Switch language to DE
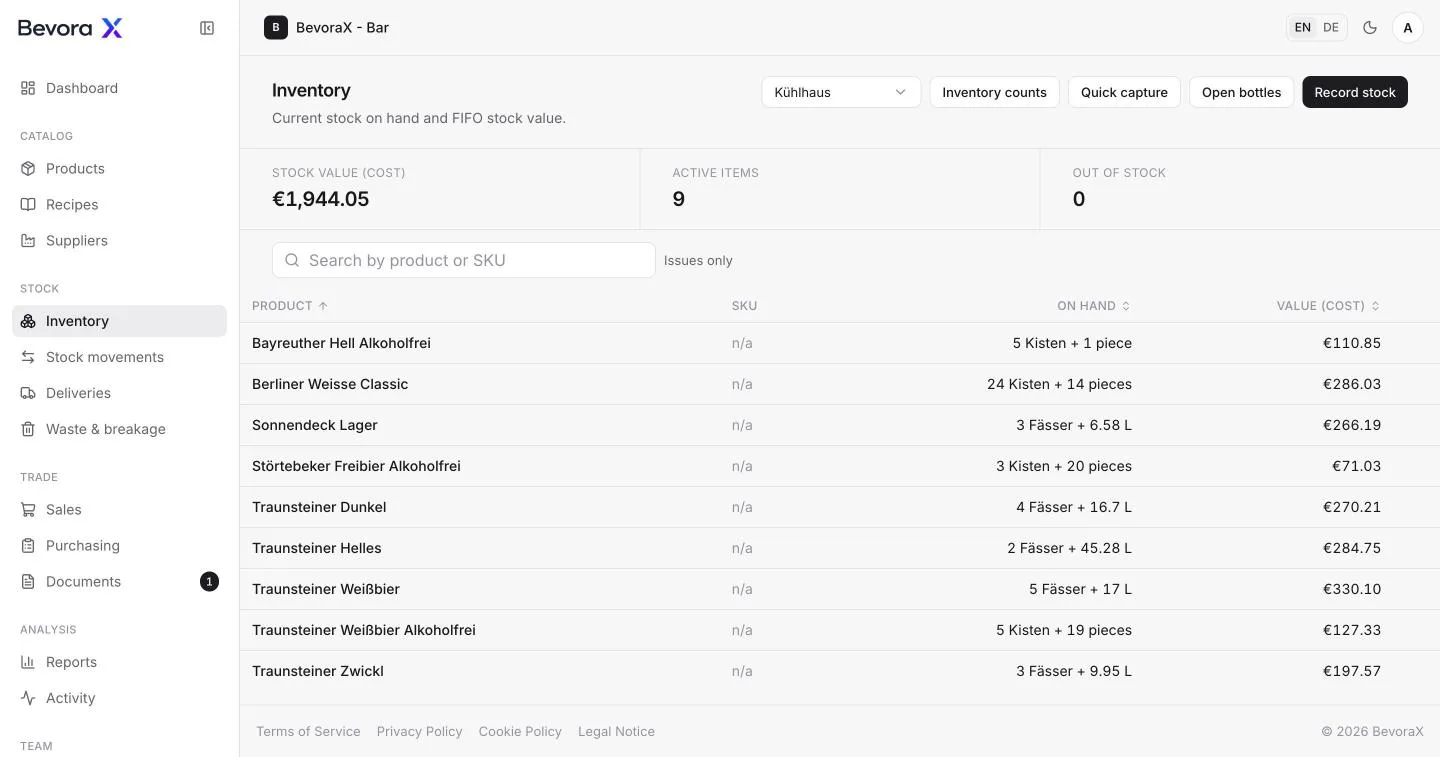The width and height of the screenshot is (1440, 757). tap(1331, 28)
